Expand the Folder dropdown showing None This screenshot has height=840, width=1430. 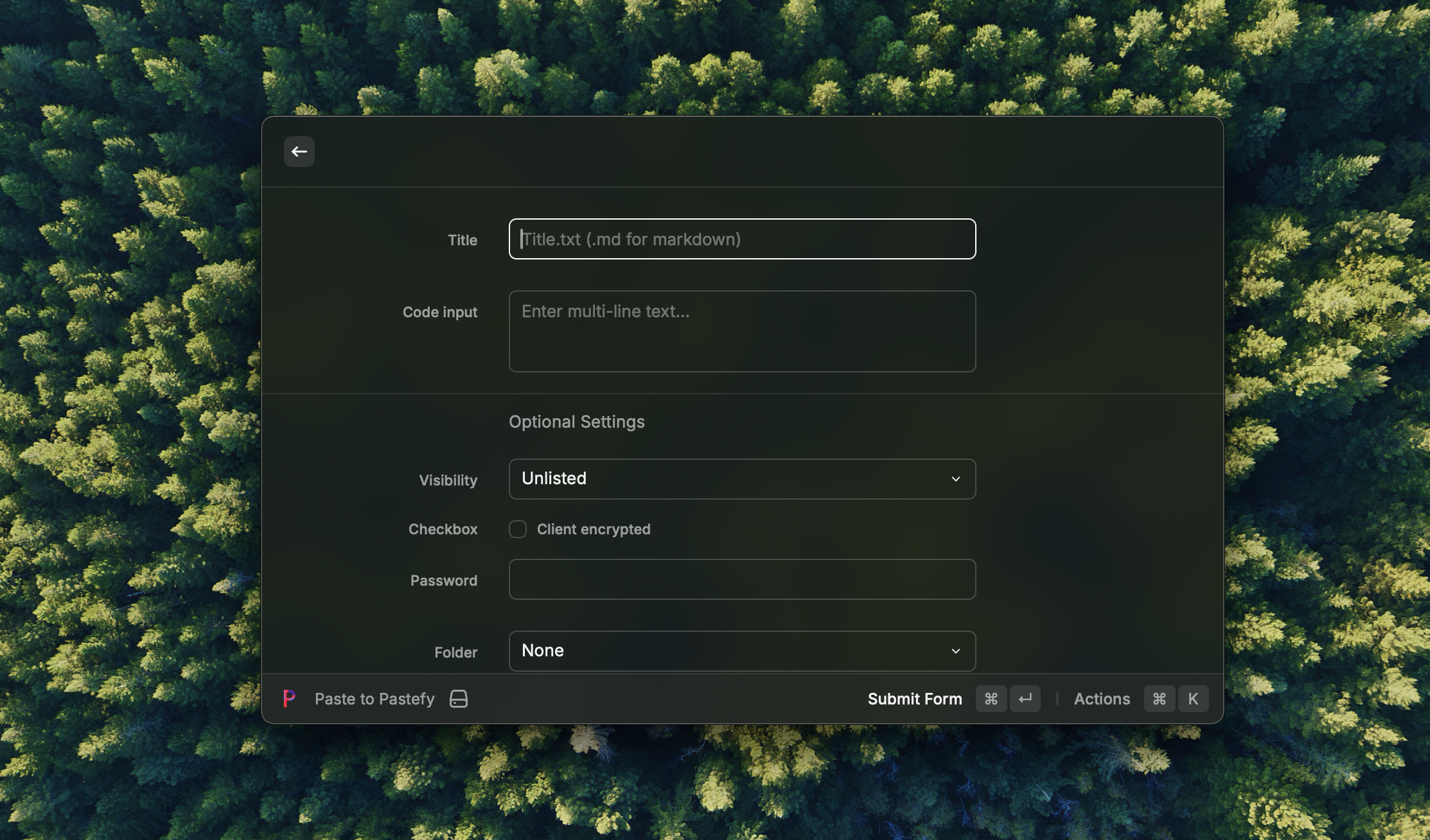pyautogui.click(x=732, y=651)
